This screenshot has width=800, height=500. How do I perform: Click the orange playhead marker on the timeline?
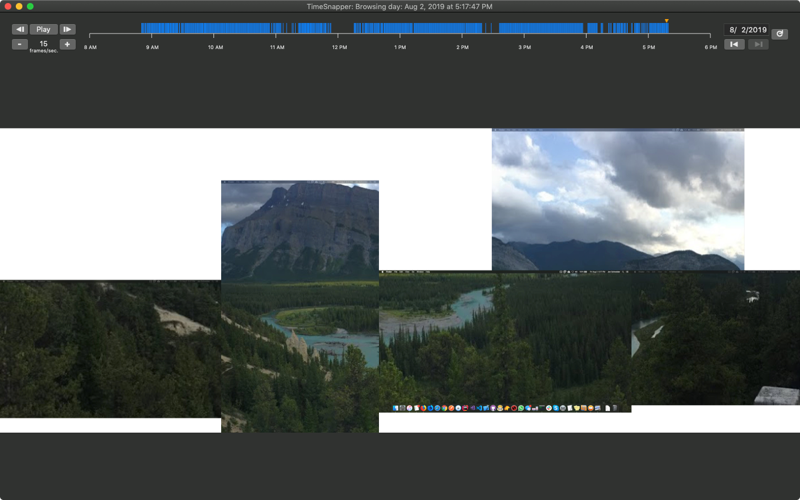pos(666,21)
